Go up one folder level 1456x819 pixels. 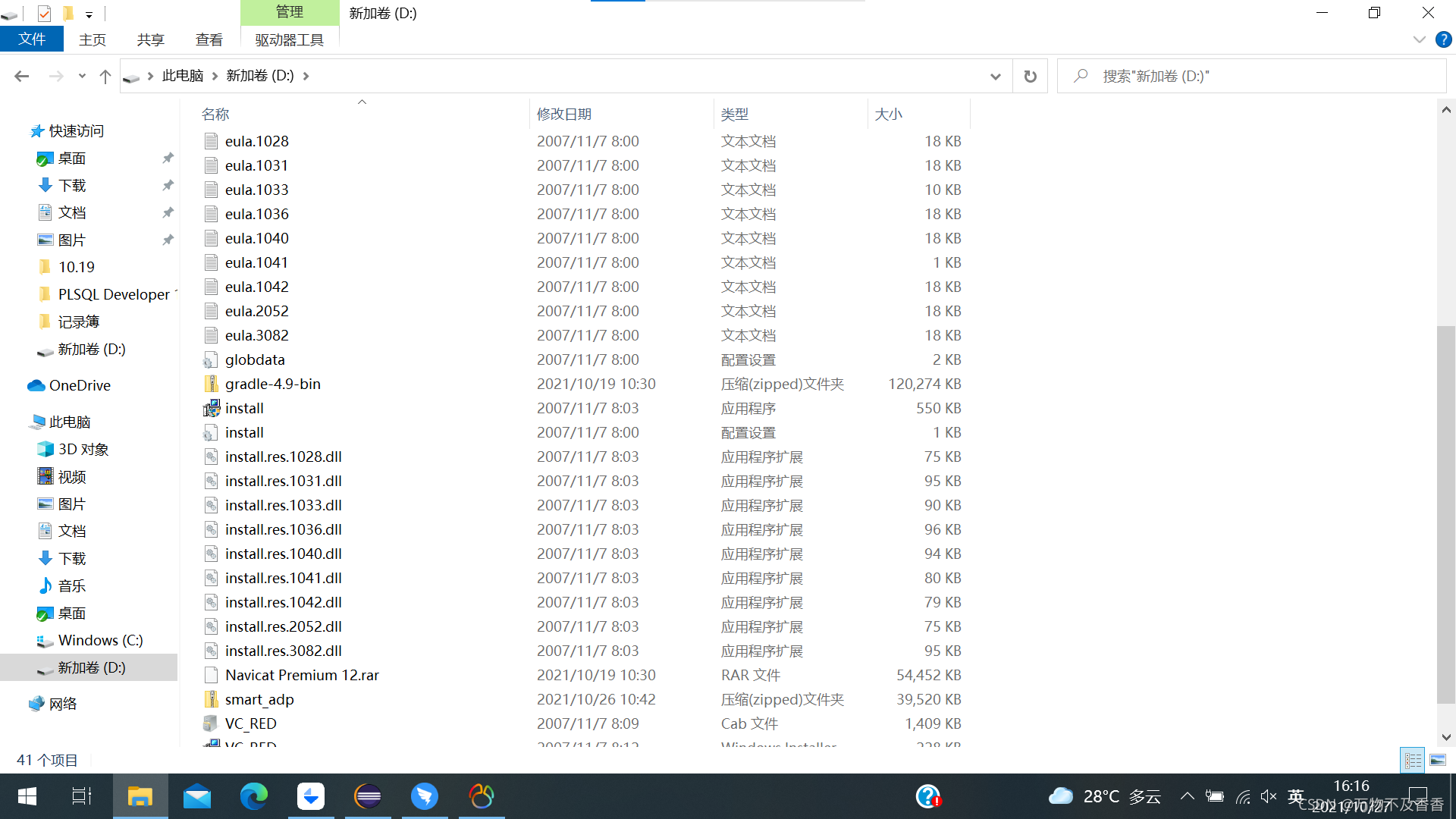coord(105,76)
